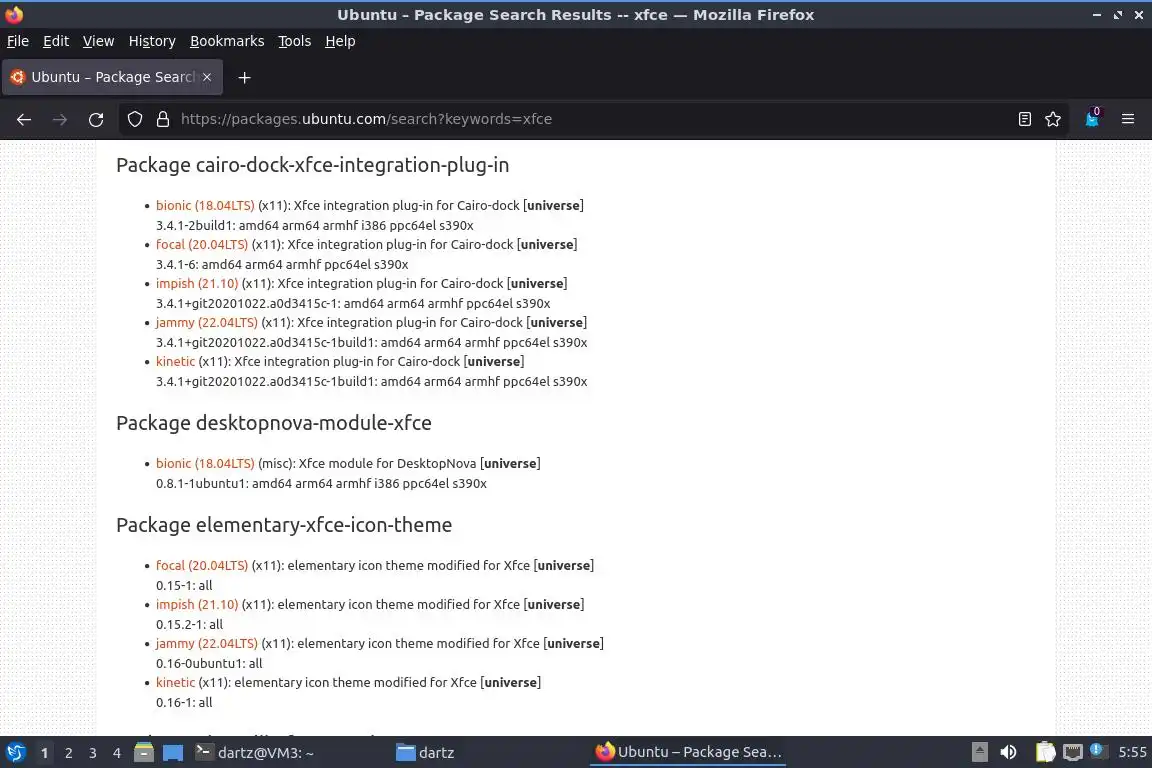Viewport: 1152px width, 768px height.
Task: Open the Help menu
Action: coord(340,41)
